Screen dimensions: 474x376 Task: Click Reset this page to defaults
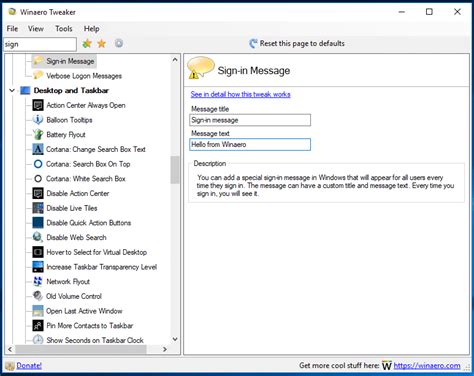click(297, 43)
